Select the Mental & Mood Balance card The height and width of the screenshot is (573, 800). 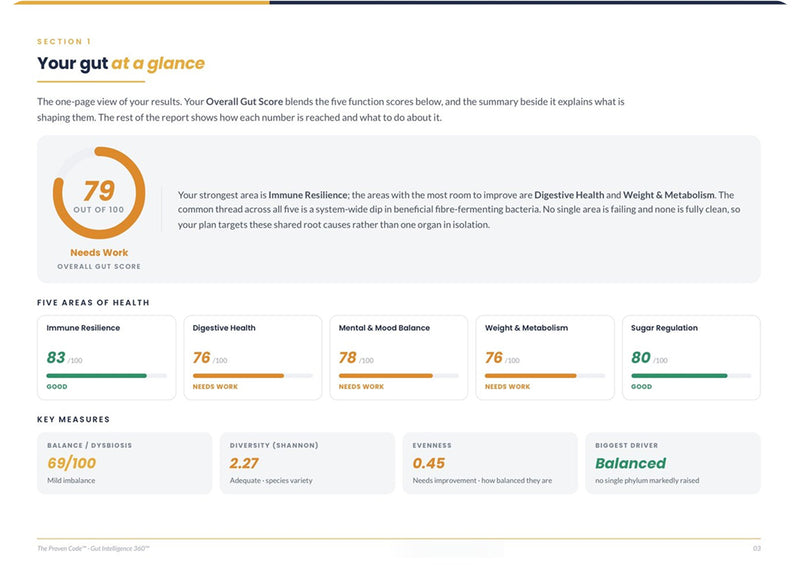[398, 357]
